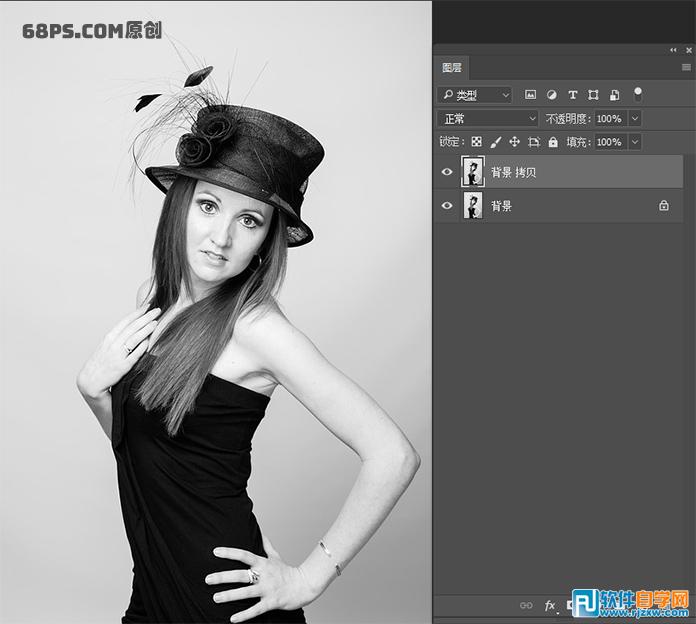Toggle visibility of the 背景 layer

point(447,206)
